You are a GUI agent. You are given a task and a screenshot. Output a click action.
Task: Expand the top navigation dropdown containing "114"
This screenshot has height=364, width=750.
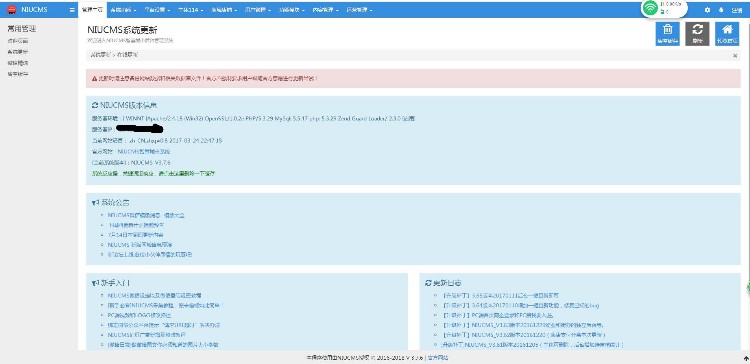point(190,10)
